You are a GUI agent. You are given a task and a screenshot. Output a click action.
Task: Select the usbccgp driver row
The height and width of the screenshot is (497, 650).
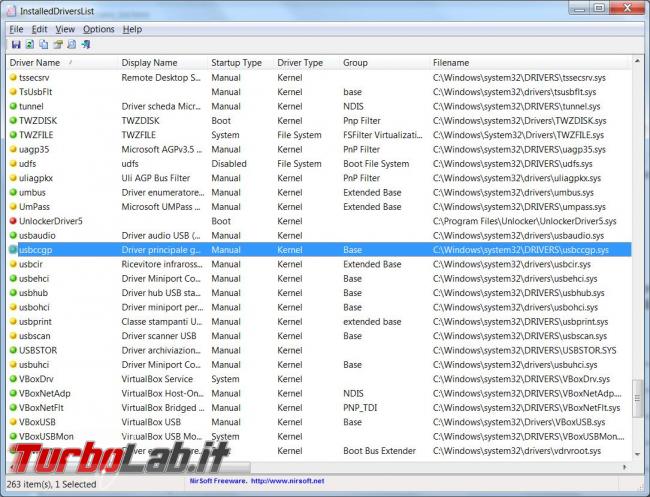319,250
